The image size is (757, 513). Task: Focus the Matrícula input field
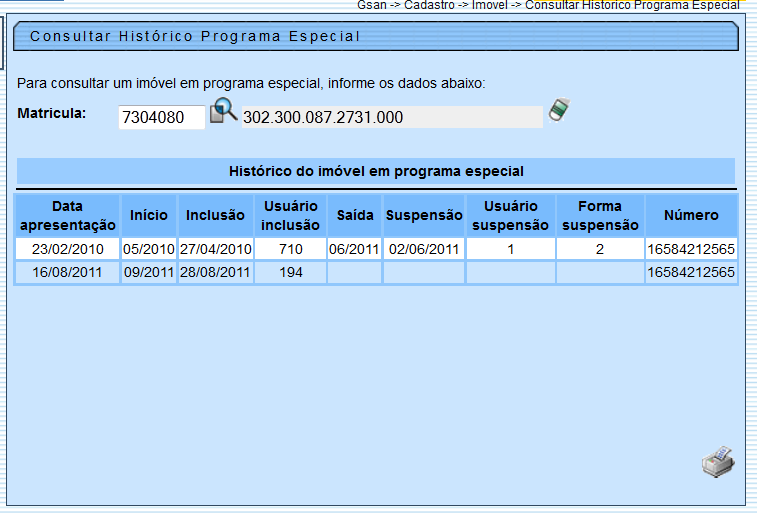(x=161, y=117)
